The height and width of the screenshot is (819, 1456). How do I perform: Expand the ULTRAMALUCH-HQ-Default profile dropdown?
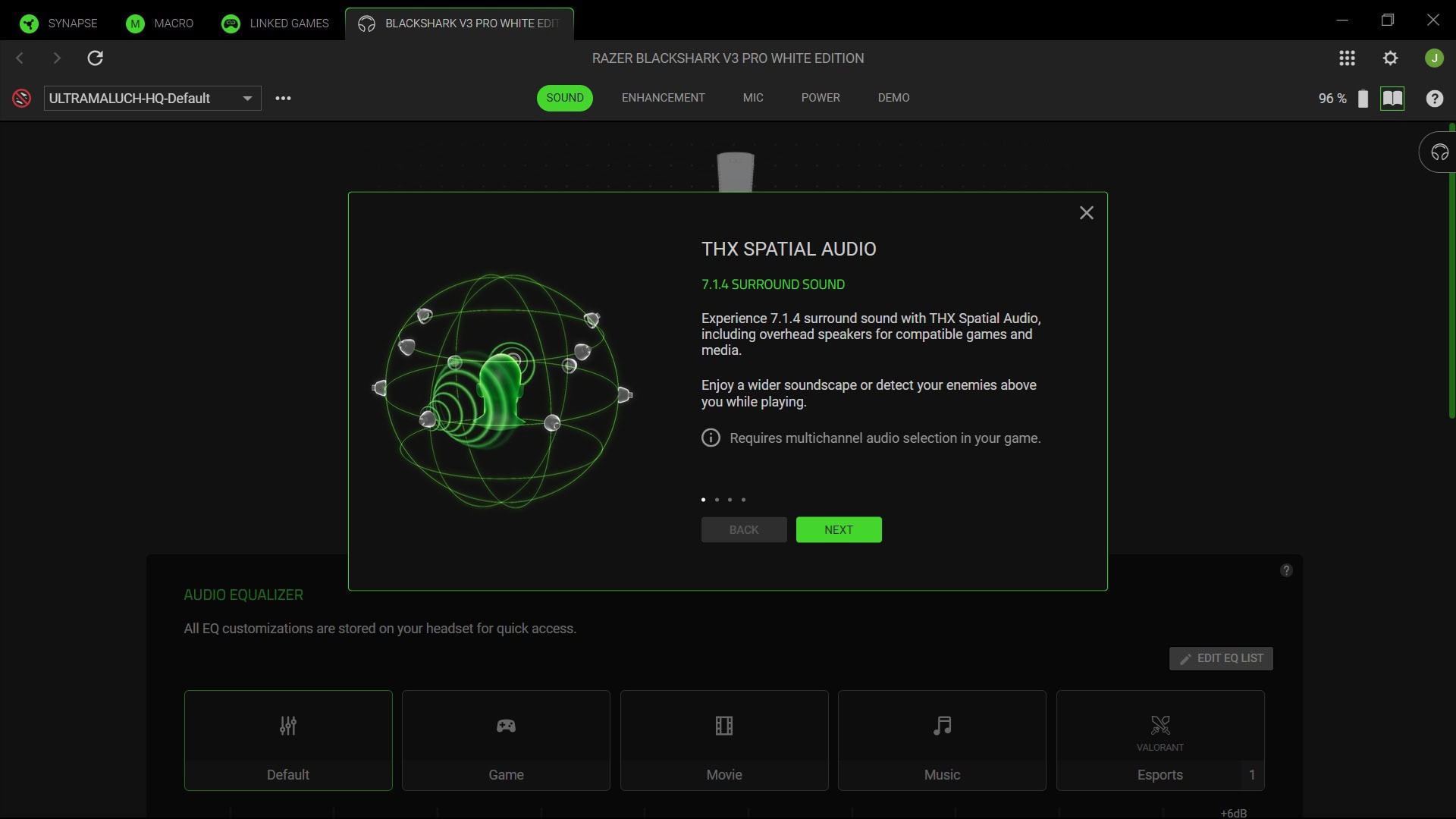152,98
